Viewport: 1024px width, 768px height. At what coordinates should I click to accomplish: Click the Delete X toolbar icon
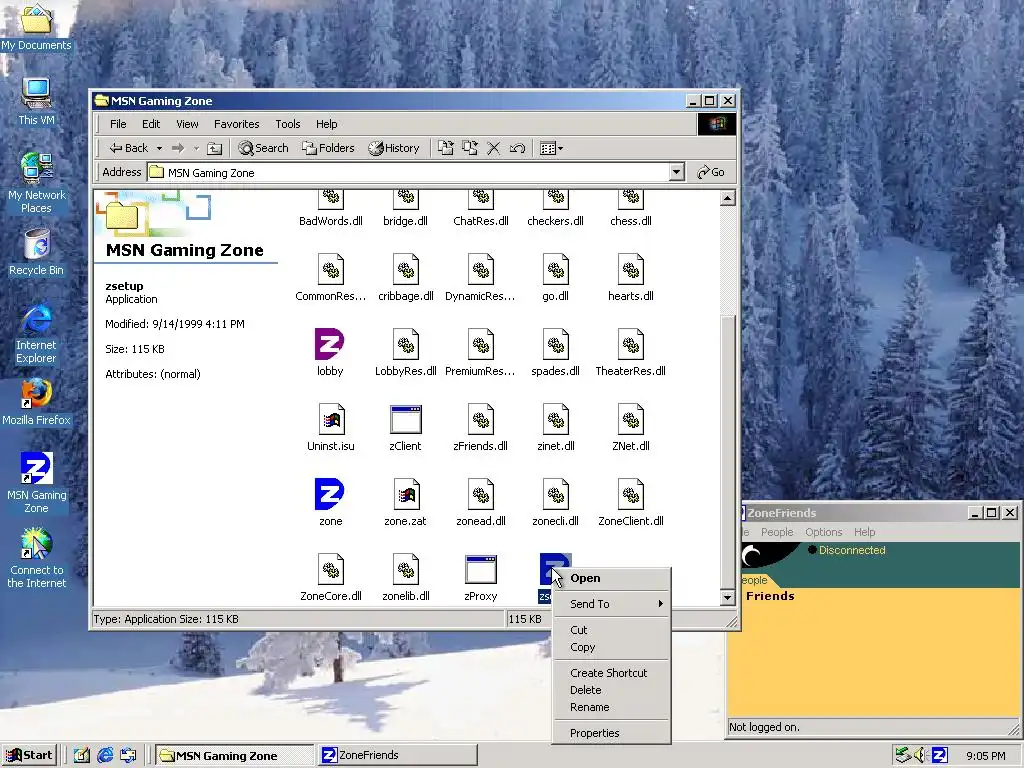(494, 148)
